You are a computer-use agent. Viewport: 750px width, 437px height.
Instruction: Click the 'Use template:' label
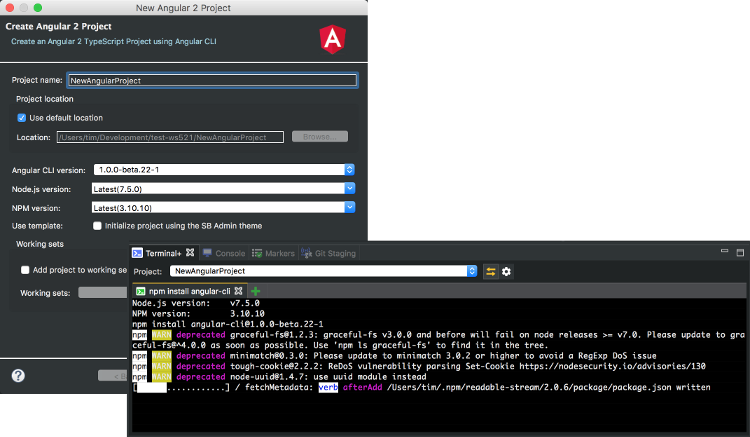point(37,226)
